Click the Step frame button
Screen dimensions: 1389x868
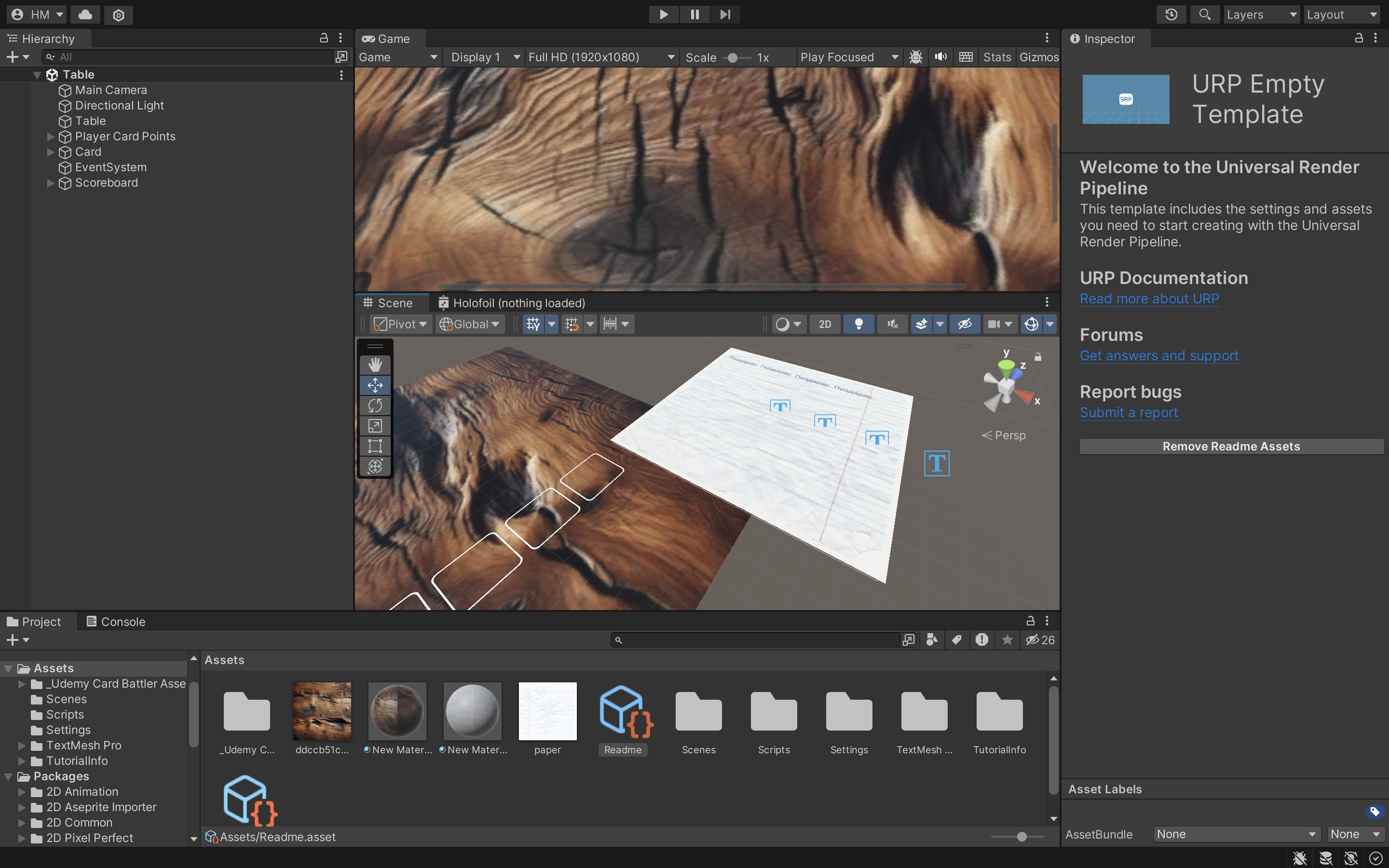click(x=725, y=14)
